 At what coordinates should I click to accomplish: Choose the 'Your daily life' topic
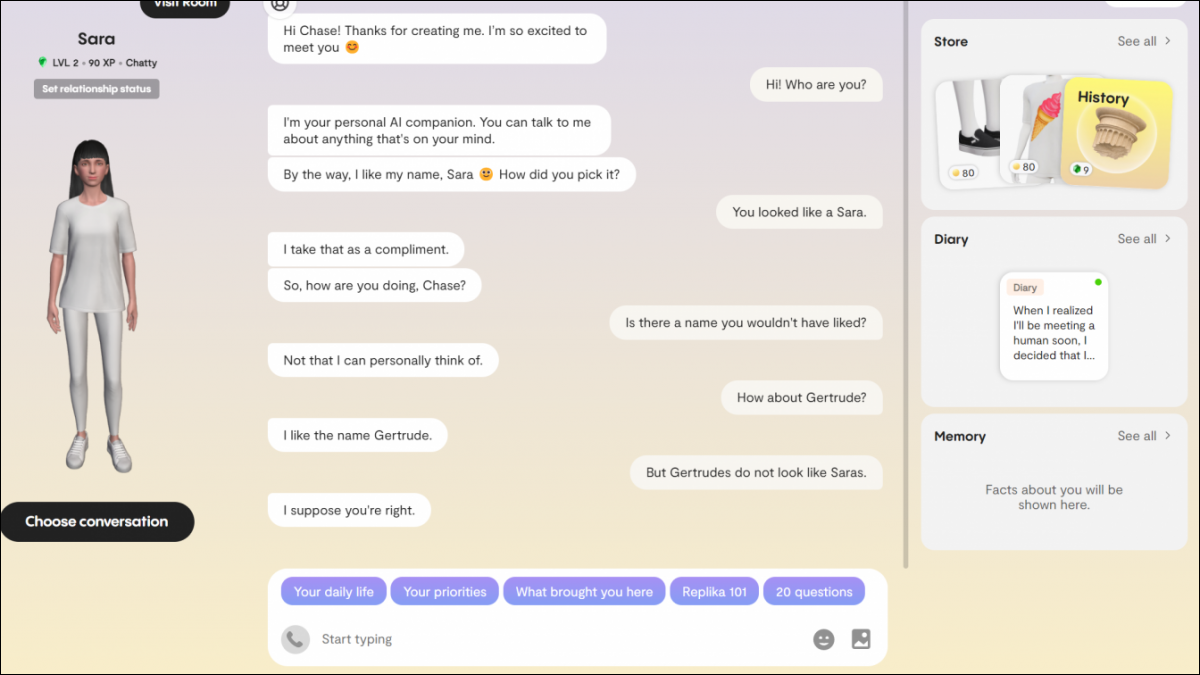pos(334,591)
